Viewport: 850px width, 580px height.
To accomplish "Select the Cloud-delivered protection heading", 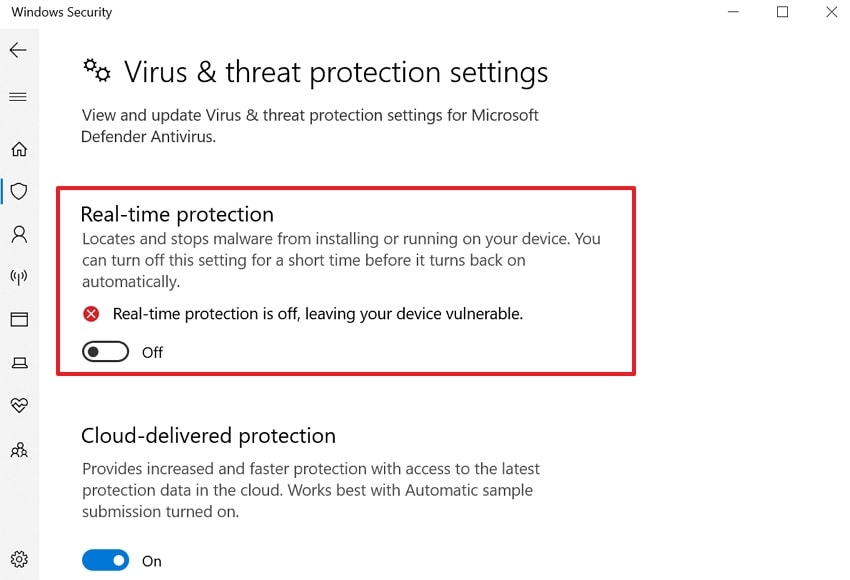I will click(x=207, y=435).
